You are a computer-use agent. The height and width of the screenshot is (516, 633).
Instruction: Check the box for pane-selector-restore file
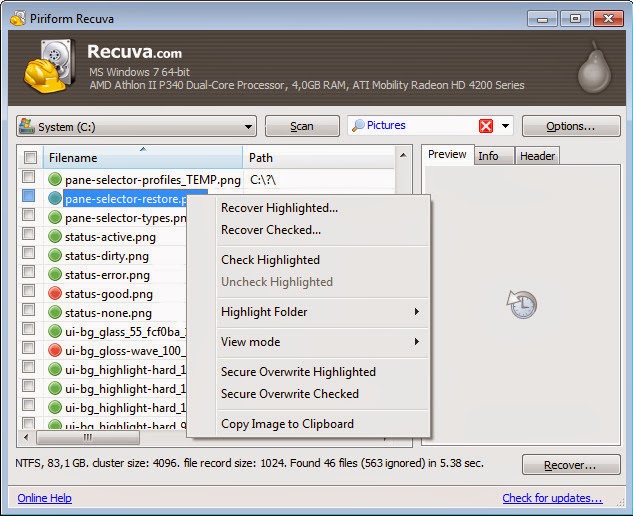(28, 196)
